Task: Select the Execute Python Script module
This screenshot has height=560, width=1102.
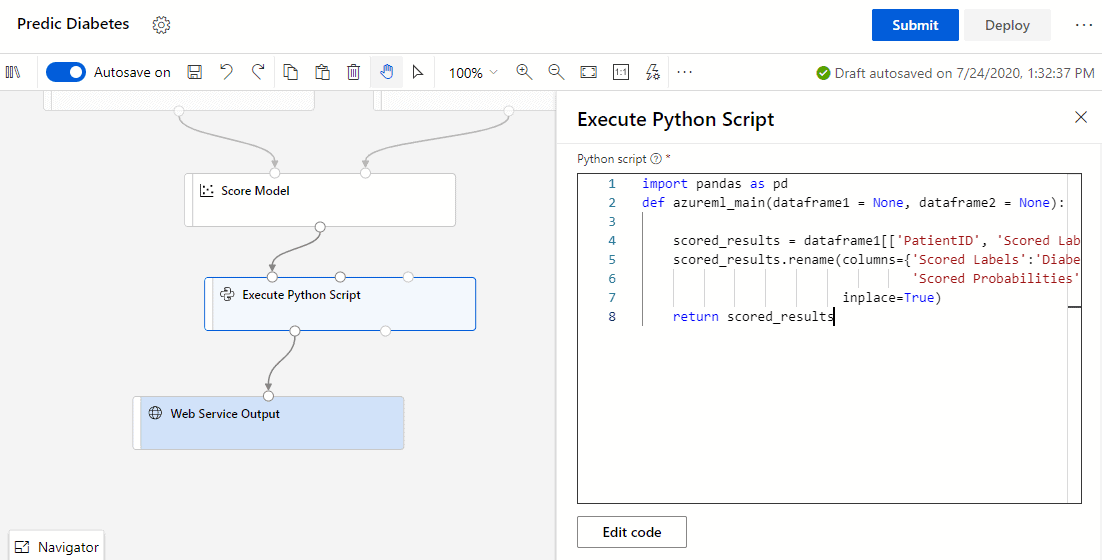Action: click(x=340, y=304)
